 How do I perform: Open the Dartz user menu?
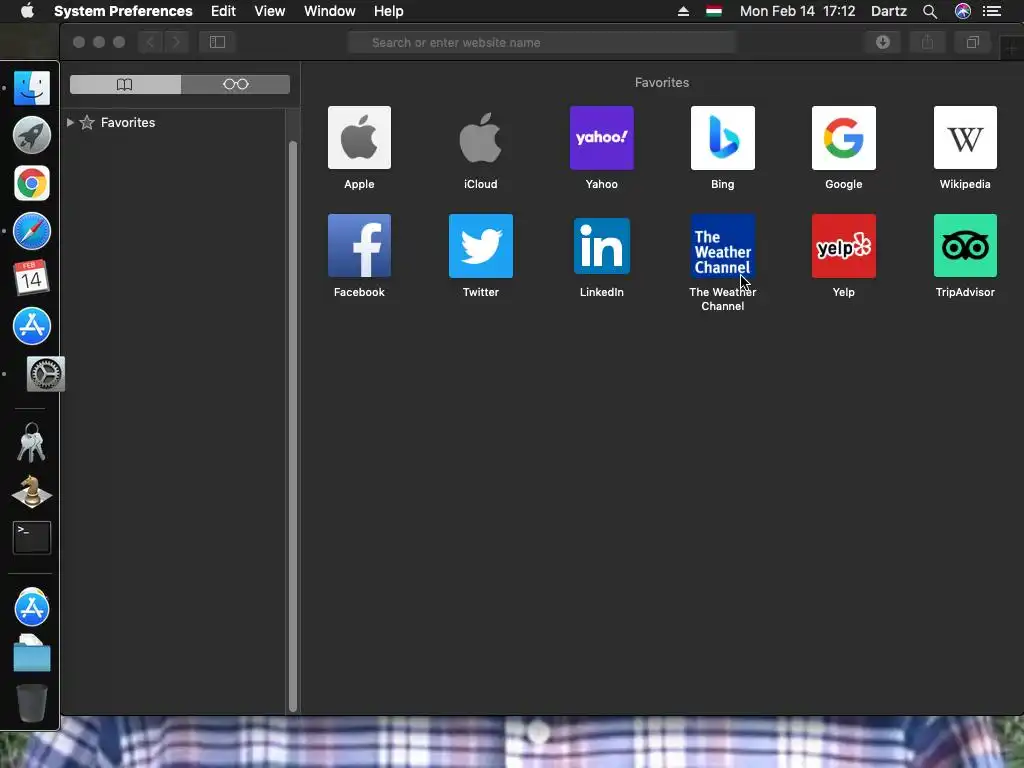889,11
